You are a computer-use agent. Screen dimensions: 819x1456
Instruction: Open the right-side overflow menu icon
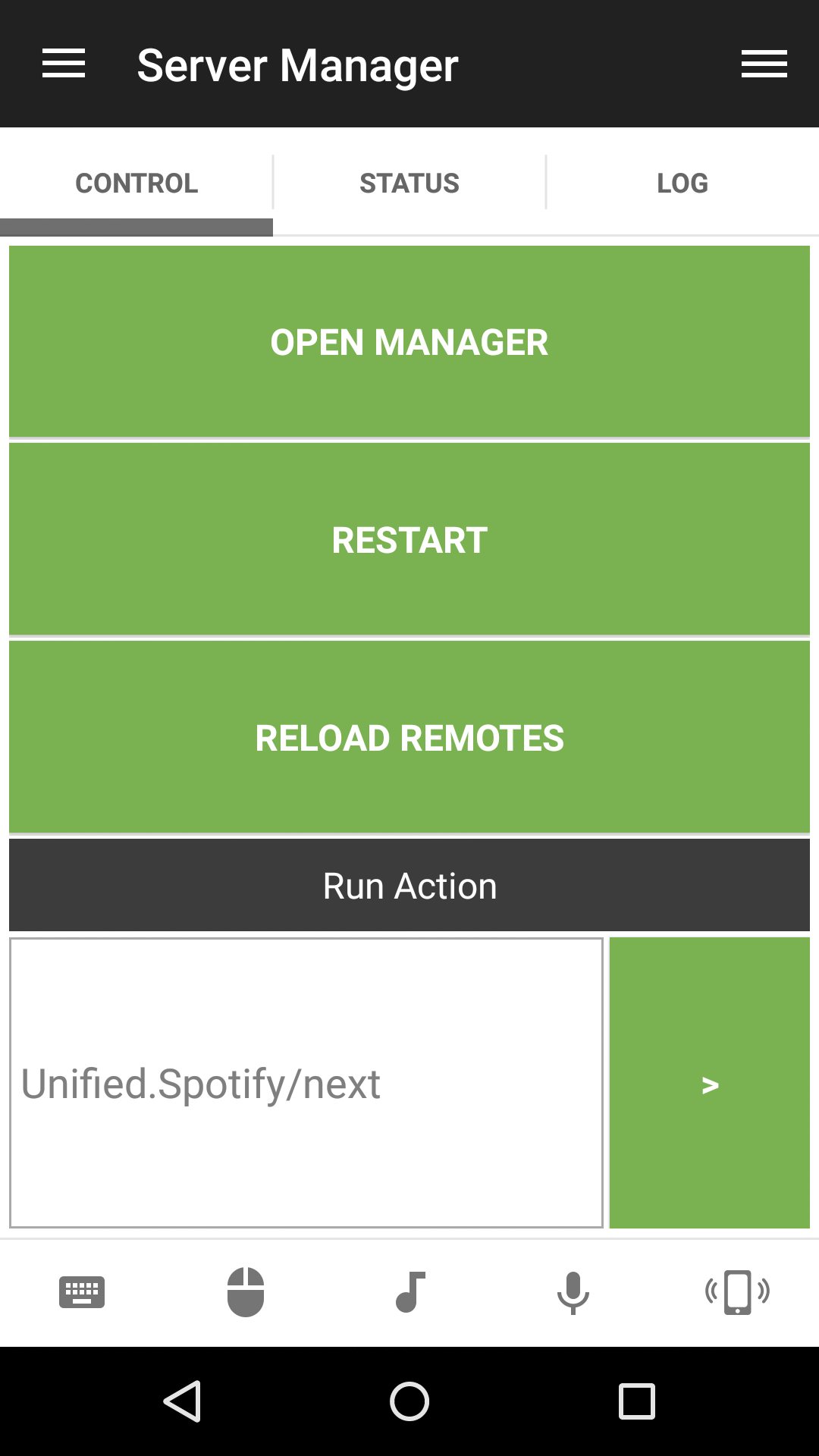click(x=764, y=64)
